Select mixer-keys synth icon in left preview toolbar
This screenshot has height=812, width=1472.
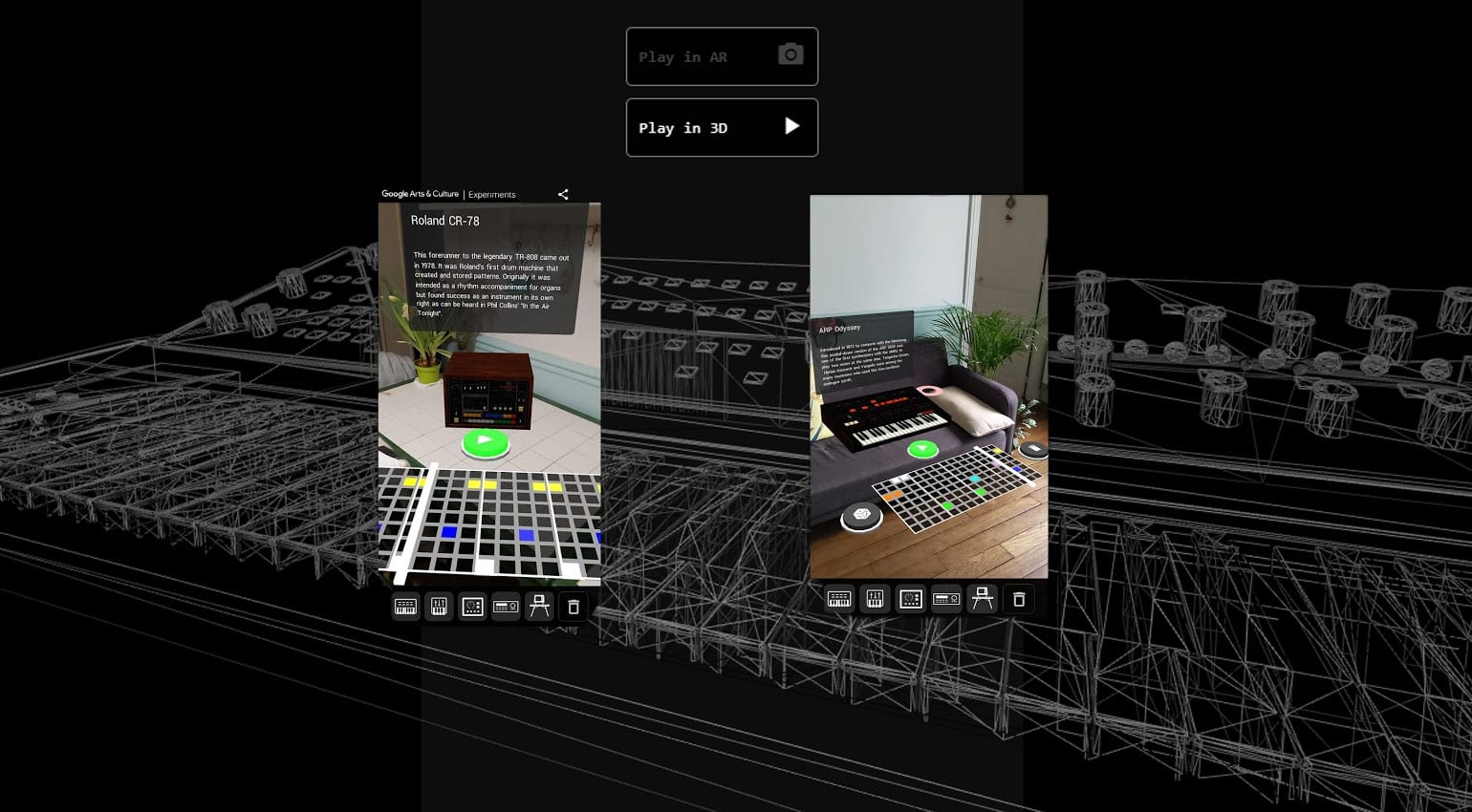click(x=439, y=607)
